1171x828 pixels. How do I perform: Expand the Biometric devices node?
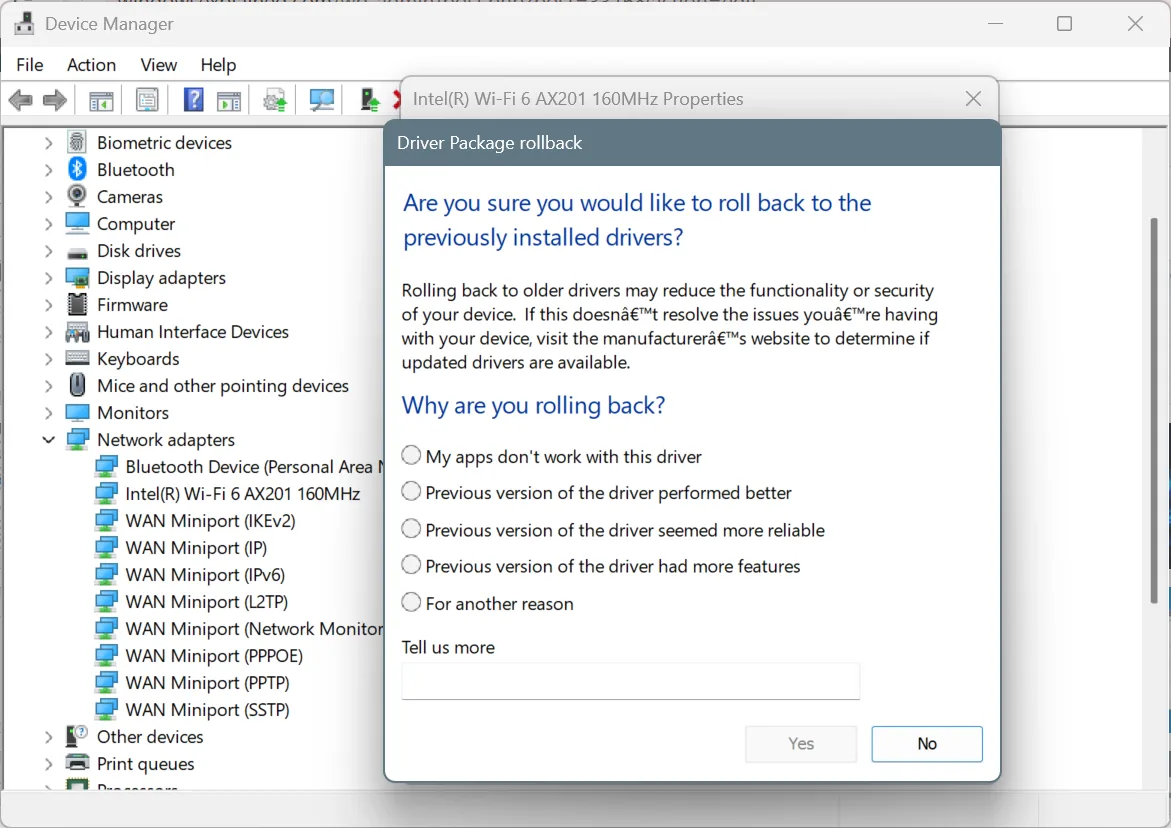49,143
